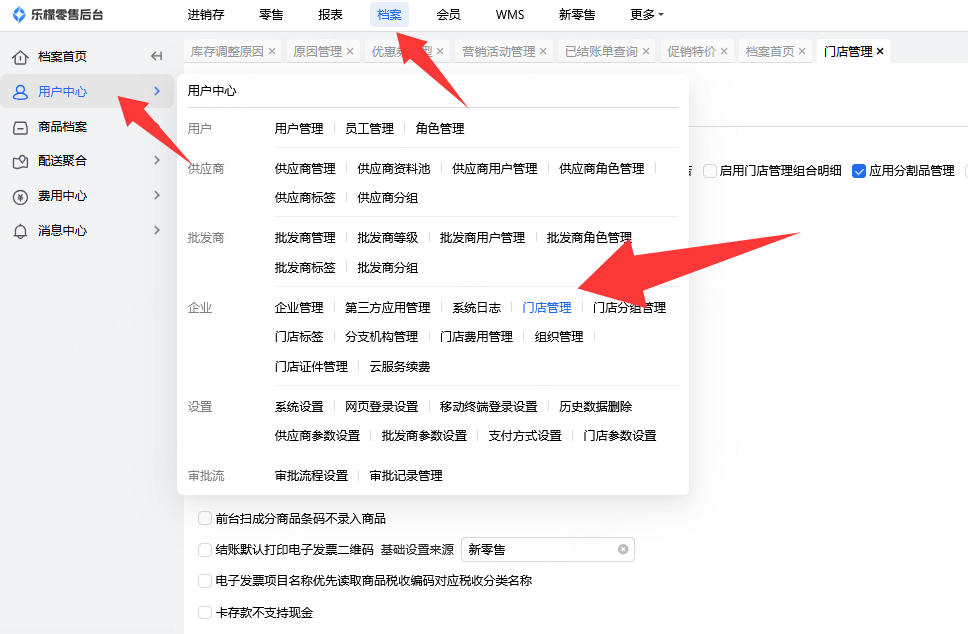Open the 进销存 top menu
968x634 pixels.
click(x=206, y=14)
